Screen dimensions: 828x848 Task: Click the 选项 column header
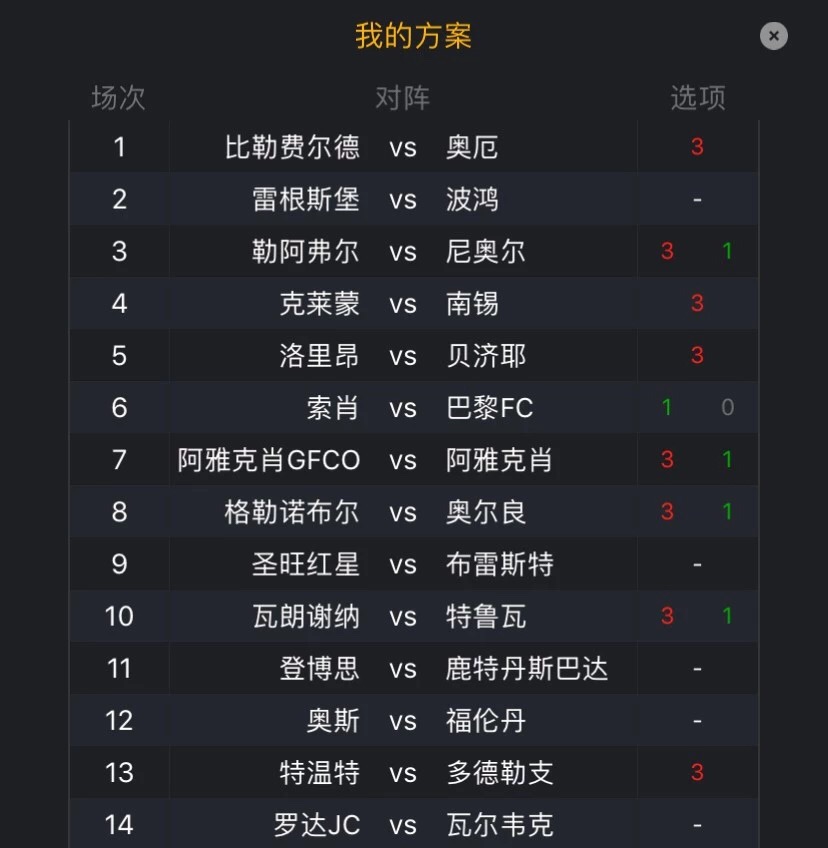click(x=698, y=98)
